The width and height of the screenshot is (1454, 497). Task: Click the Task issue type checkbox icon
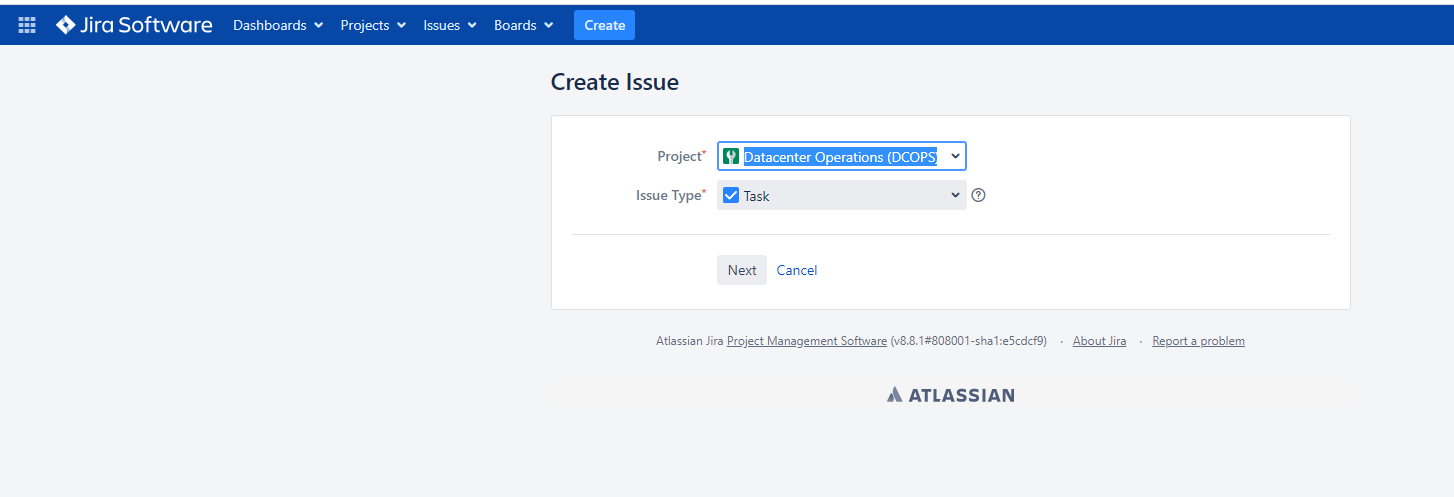[x=731, y=195]
